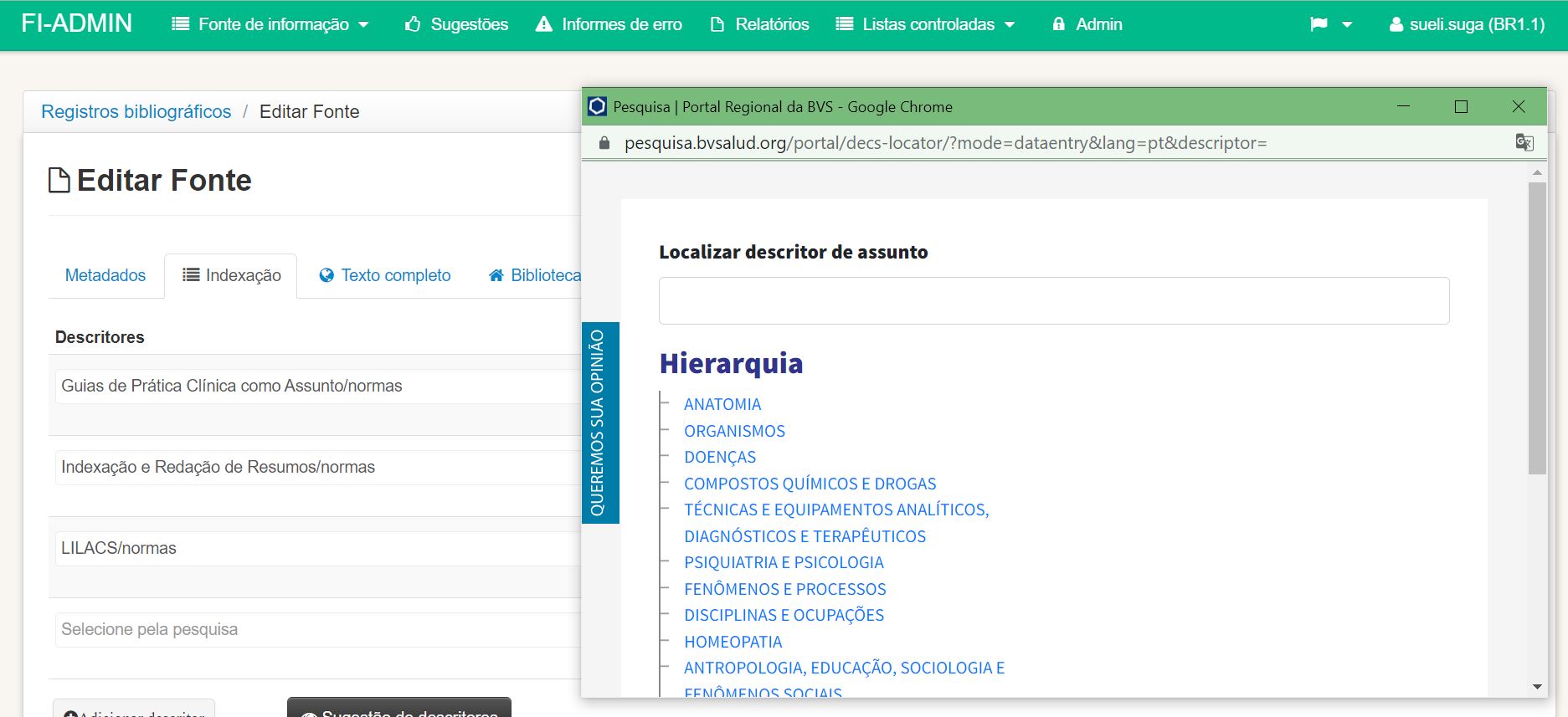Open the Biblioteca tab
The height and width of the screenshot is (717, 1568).
[x=534, y=275]
